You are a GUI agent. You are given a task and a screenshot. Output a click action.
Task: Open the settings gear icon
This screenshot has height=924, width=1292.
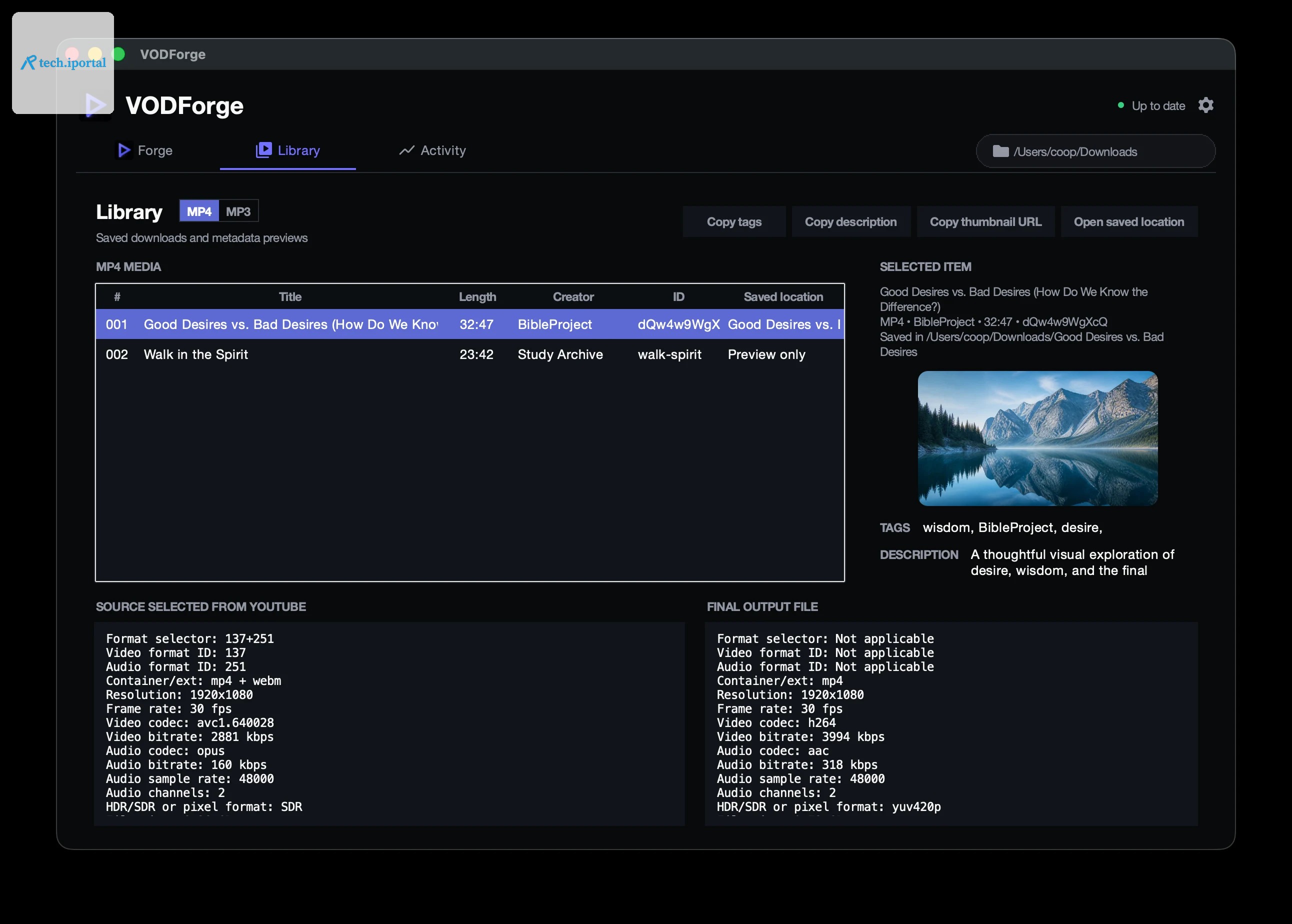point(1205,105)
